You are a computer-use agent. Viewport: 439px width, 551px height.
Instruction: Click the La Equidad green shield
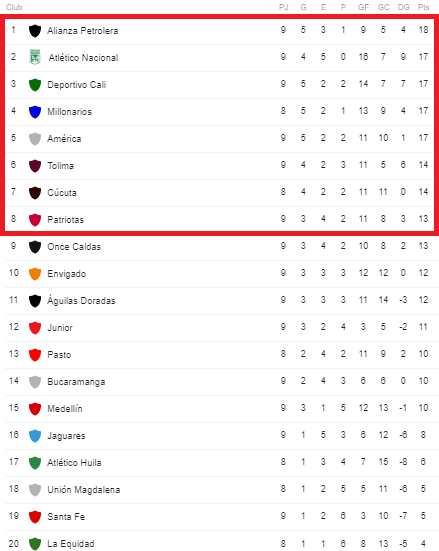pyautogui.click(x=35, y=544)
